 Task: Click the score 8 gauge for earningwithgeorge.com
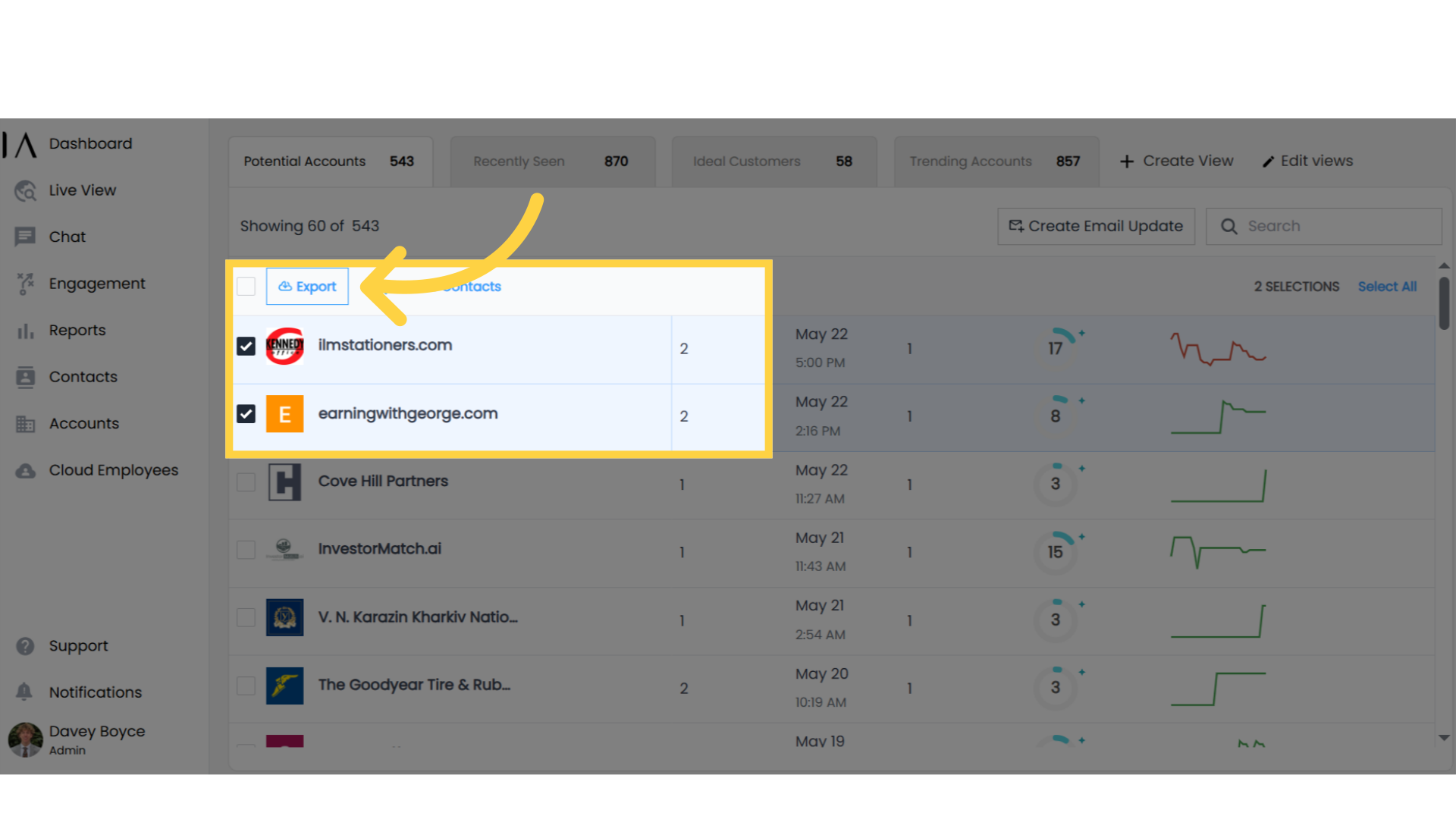1056,416
